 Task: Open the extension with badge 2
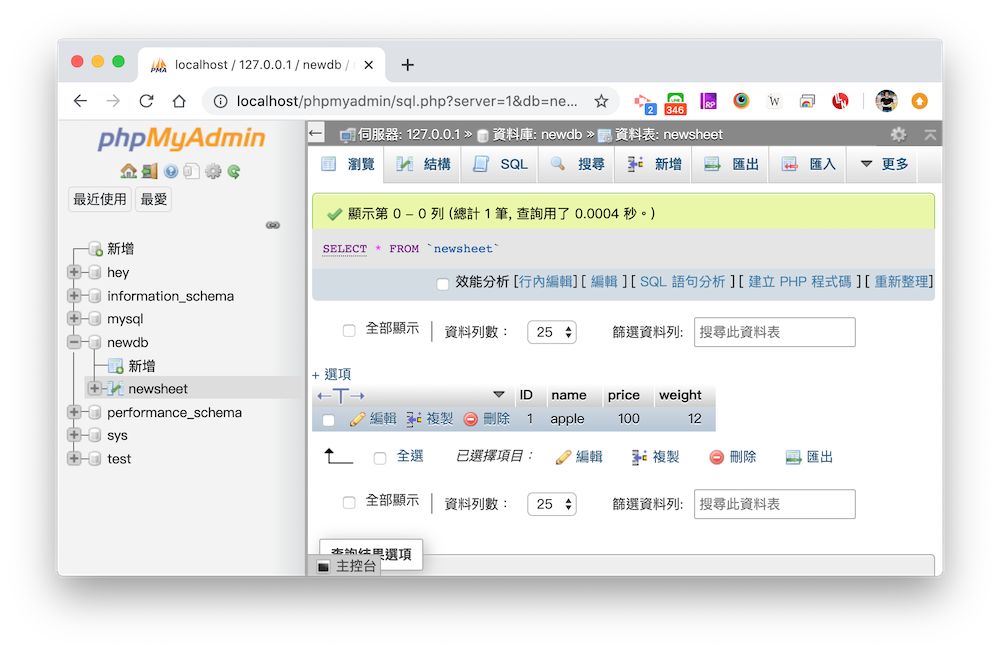644,103
